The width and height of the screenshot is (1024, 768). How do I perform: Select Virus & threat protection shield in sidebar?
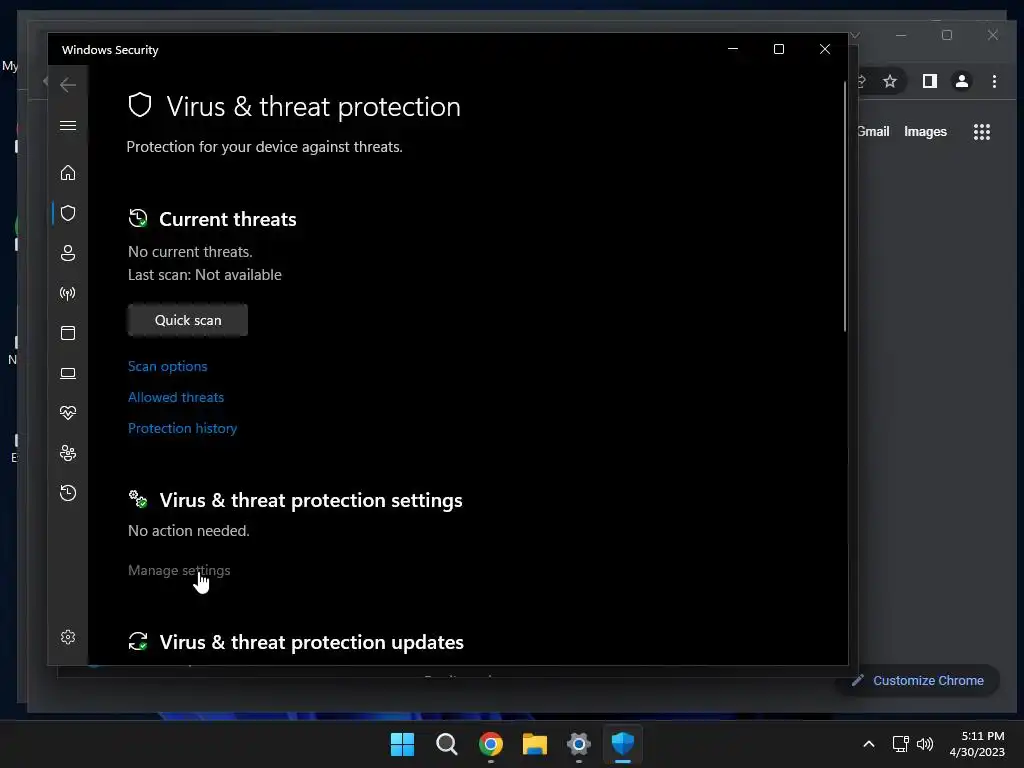click(x=68, y=213)
